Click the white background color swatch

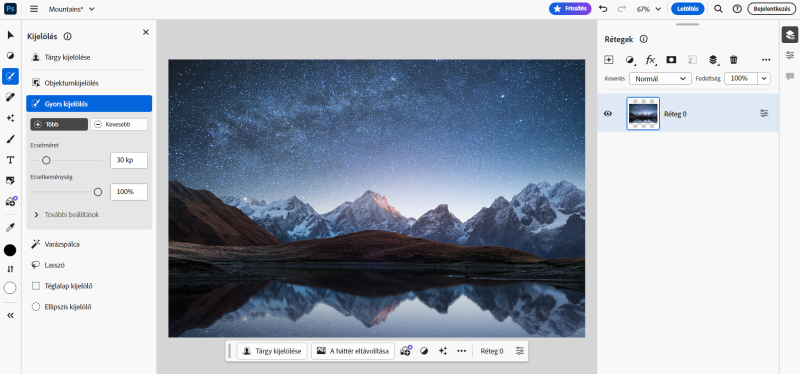pyautogui.click(x=10, y=288)
